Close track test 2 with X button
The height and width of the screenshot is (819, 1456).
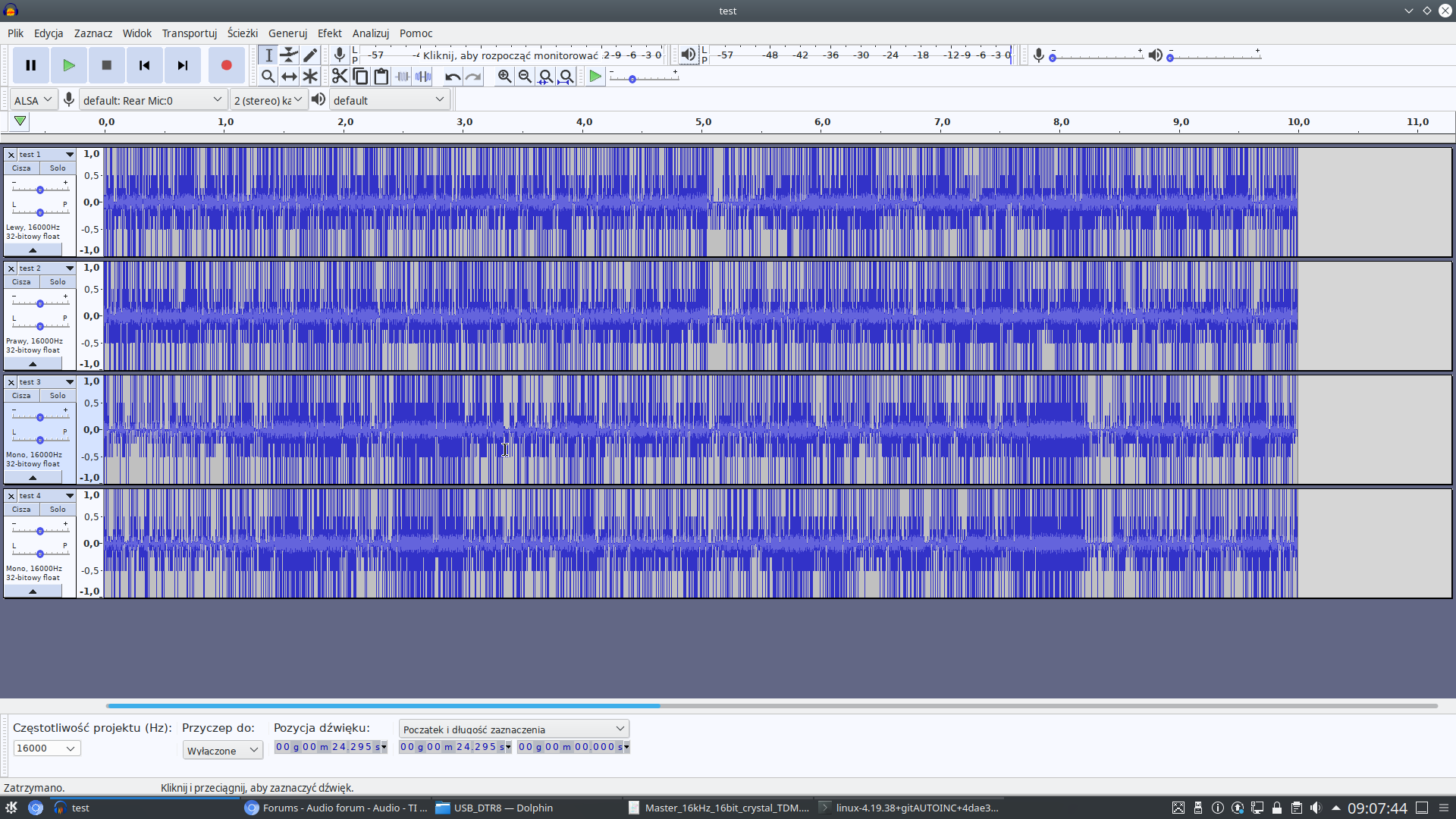pos(11,268)
